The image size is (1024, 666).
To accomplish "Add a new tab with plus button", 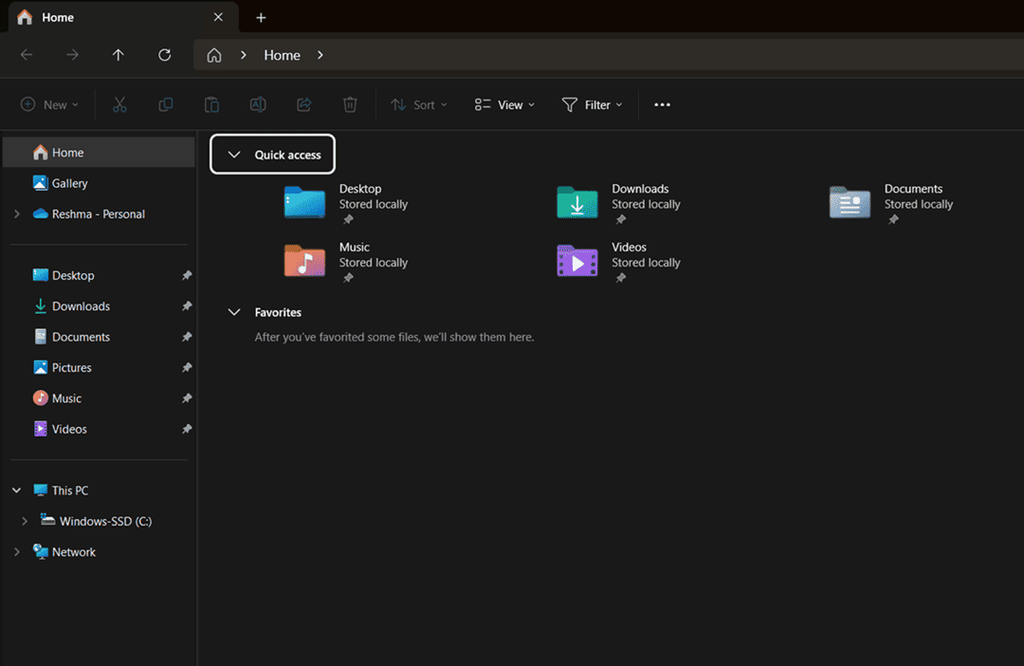I will pos(261,18).
